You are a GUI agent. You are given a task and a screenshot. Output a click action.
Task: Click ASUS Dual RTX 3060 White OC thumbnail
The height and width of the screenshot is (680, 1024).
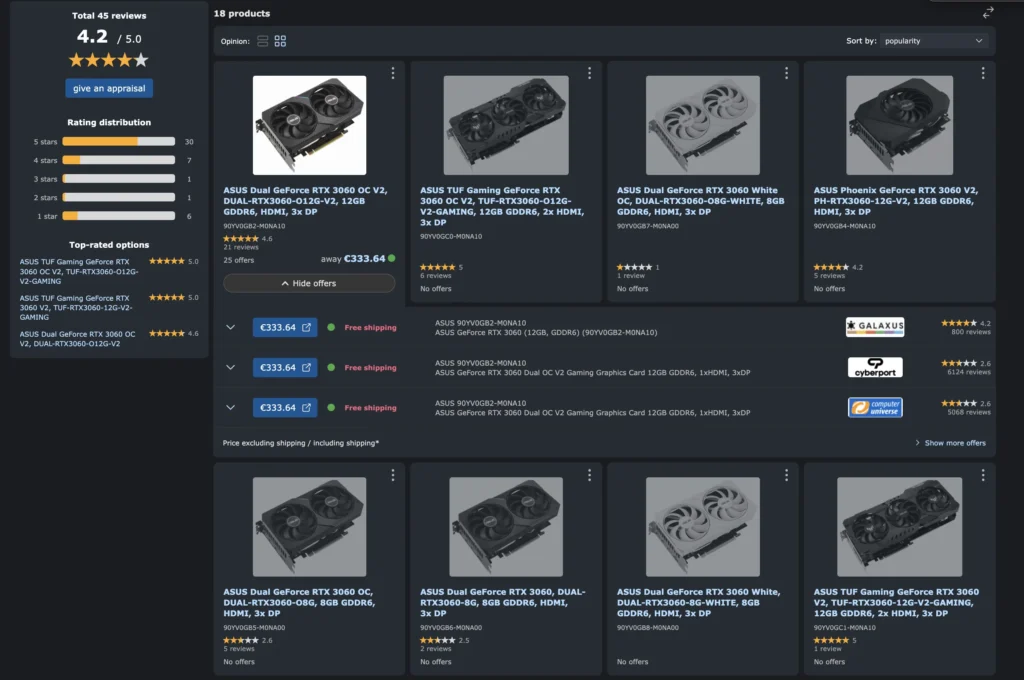tap(703, 125)
